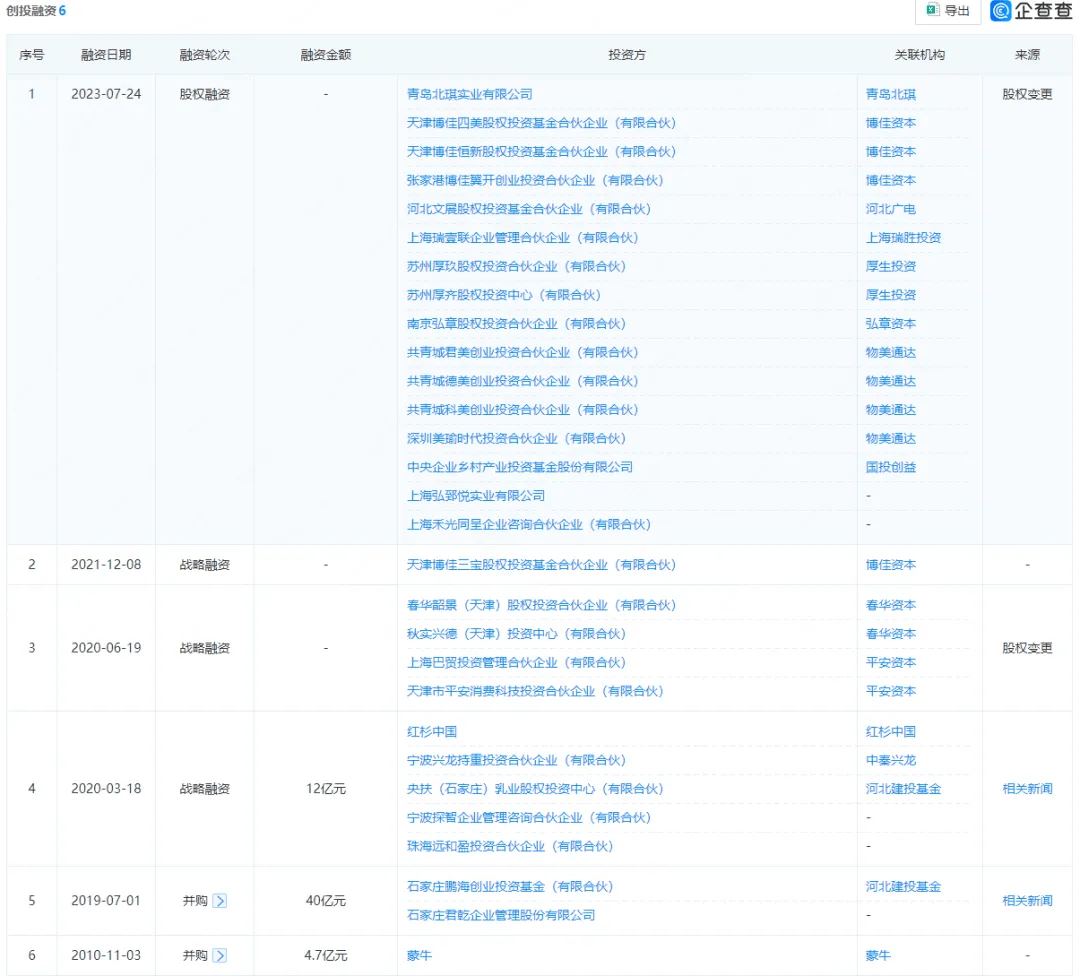1080x976 pixels.
Task: Open 上海巴贸投资管理合伙企业 link
Action: coord(516,663)
